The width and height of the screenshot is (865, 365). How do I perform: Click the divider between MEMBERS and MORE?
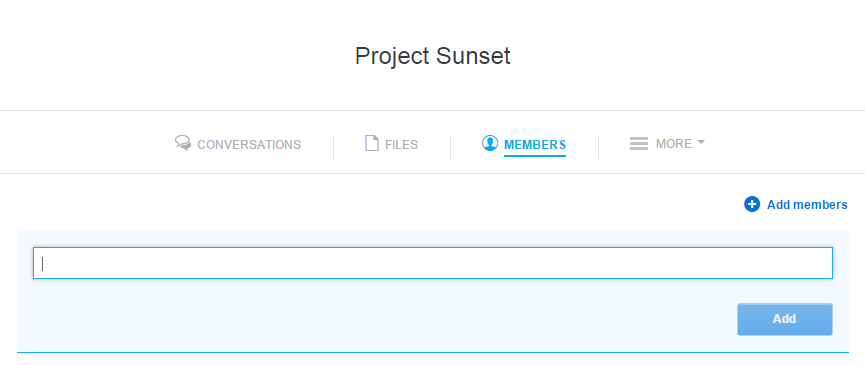(x=598, y=147)
